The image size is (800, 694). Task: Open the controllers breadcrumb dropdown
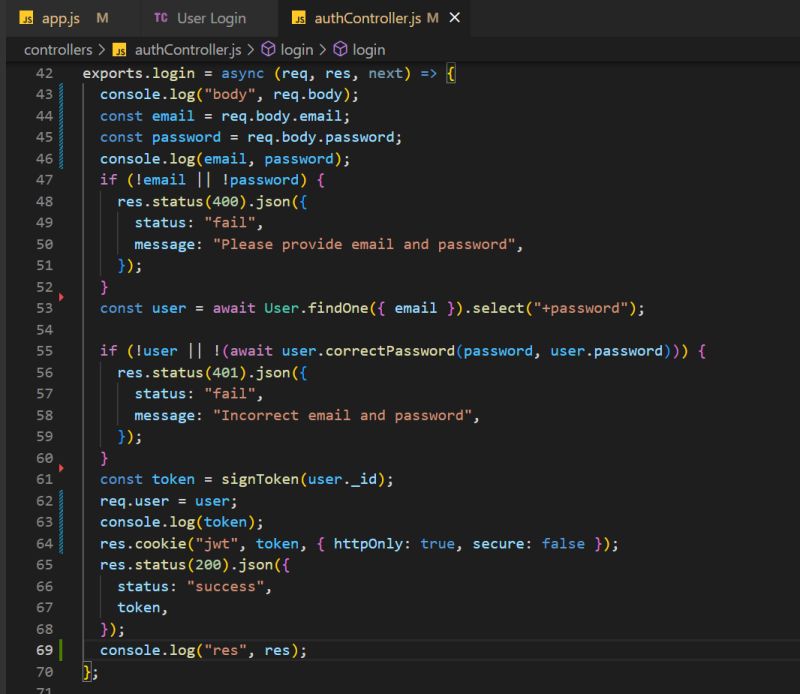coord(60,48)
